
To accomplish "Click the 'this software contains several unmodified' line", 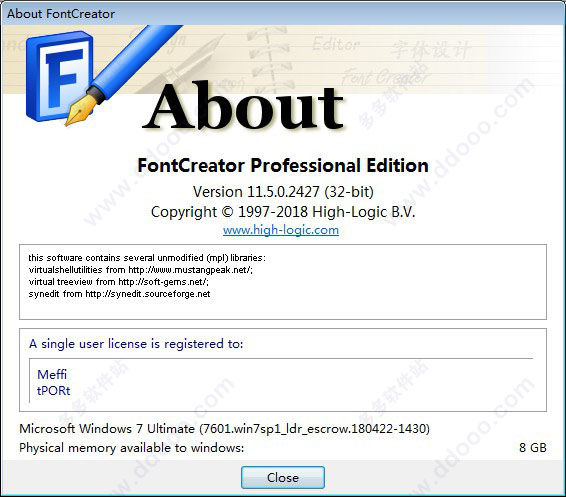I will tap(147, 258).
